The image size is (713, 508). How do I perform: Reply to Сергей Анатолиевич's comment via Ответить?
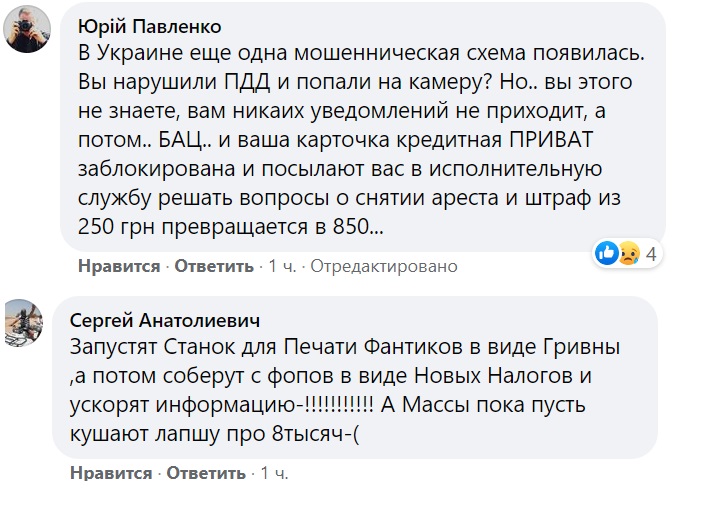pyautogui.click(x=206, y=473)
